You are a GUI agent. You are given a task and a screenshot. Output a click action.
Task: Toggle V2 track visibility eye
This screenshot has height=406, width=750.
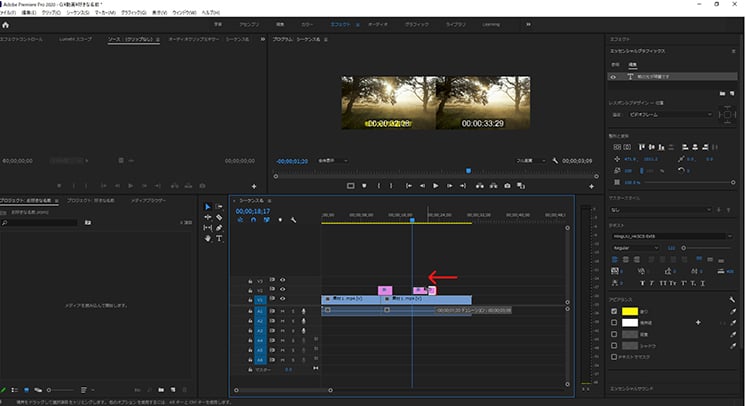[282, 289]
